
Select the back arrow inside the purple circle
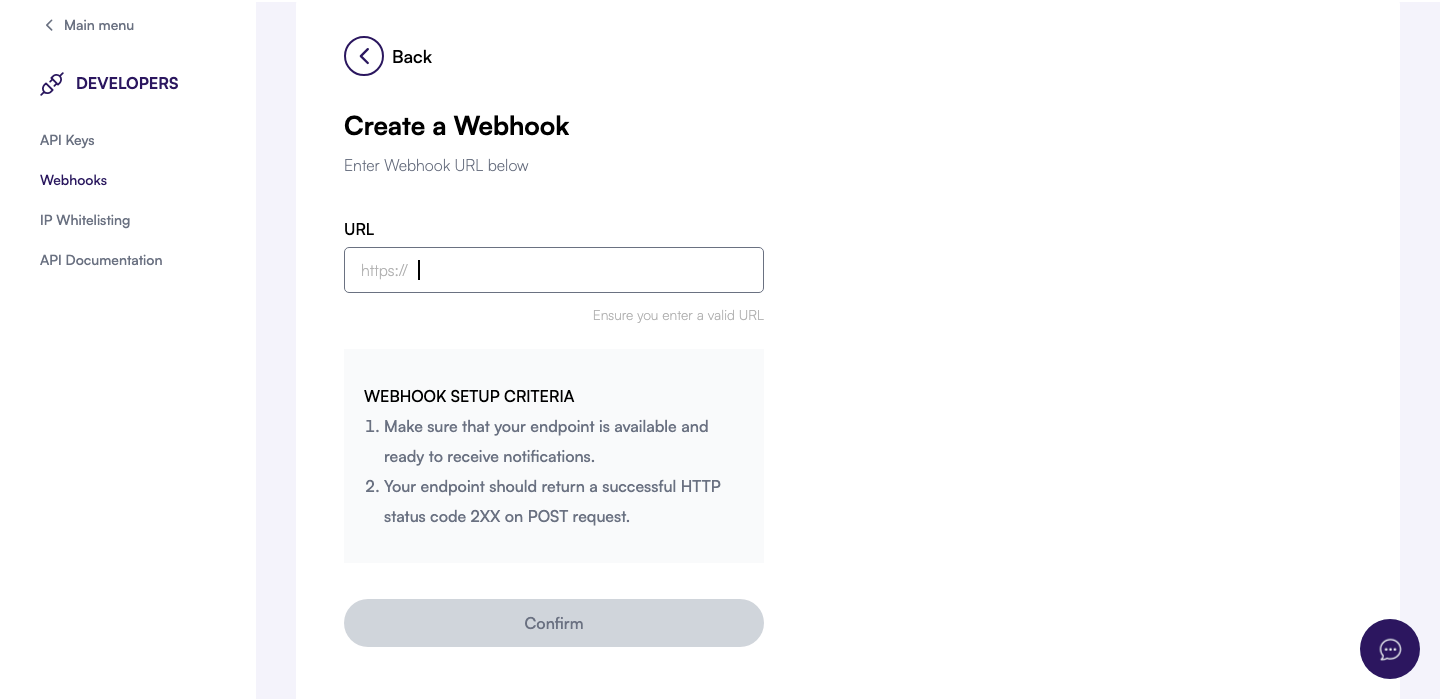[x=364, y=56]
